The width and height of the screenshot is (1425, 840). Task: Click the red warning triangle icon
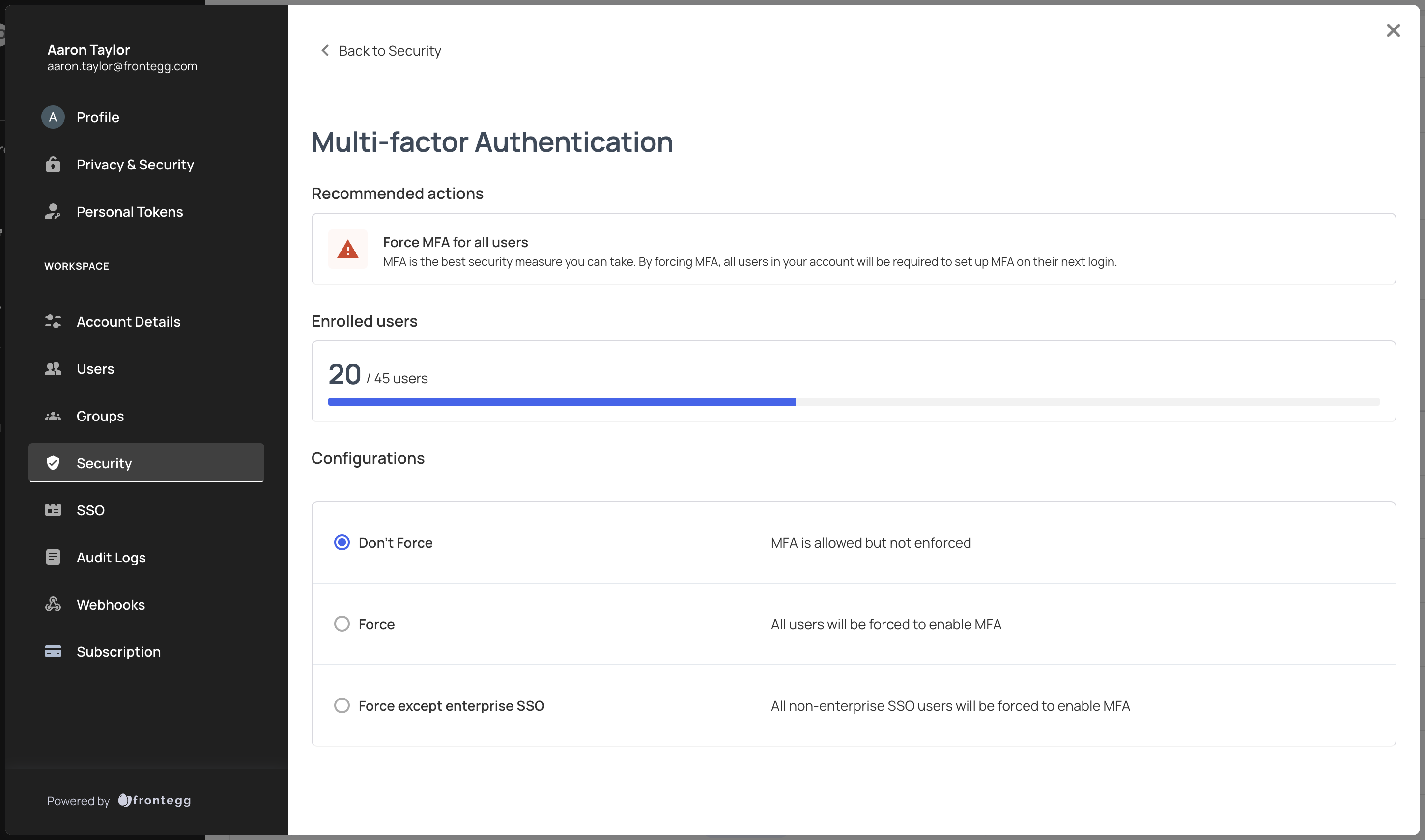[x=347, y=250]
